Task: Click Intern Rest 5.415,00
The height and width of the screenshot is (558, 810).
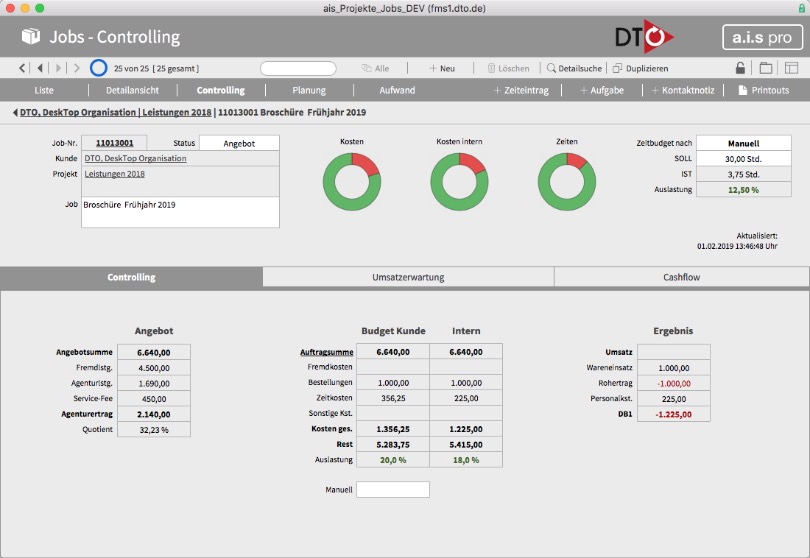Action: point(466,444)
